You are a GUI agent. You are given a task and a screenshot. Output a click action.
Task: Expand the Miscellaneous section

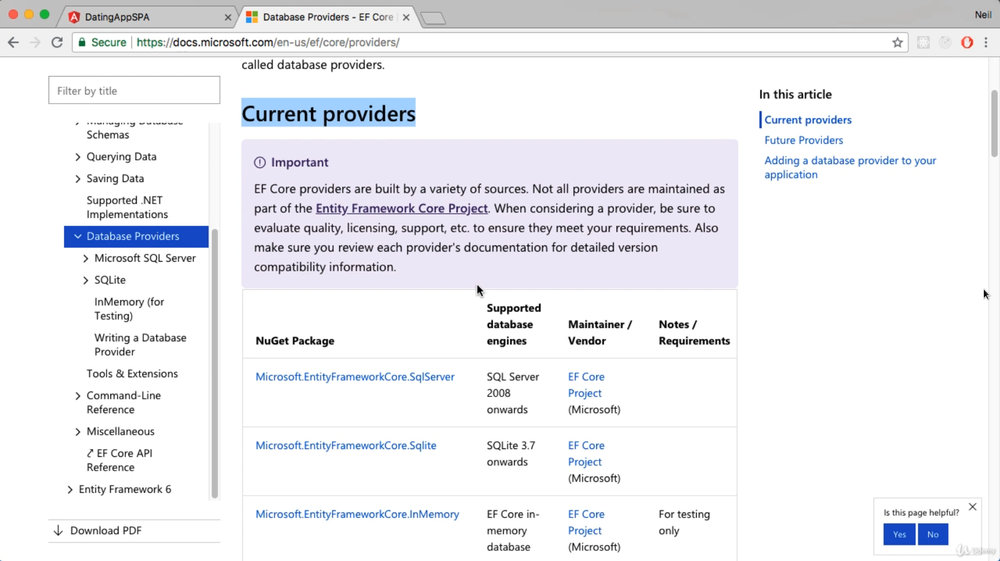tap(78, 432)
